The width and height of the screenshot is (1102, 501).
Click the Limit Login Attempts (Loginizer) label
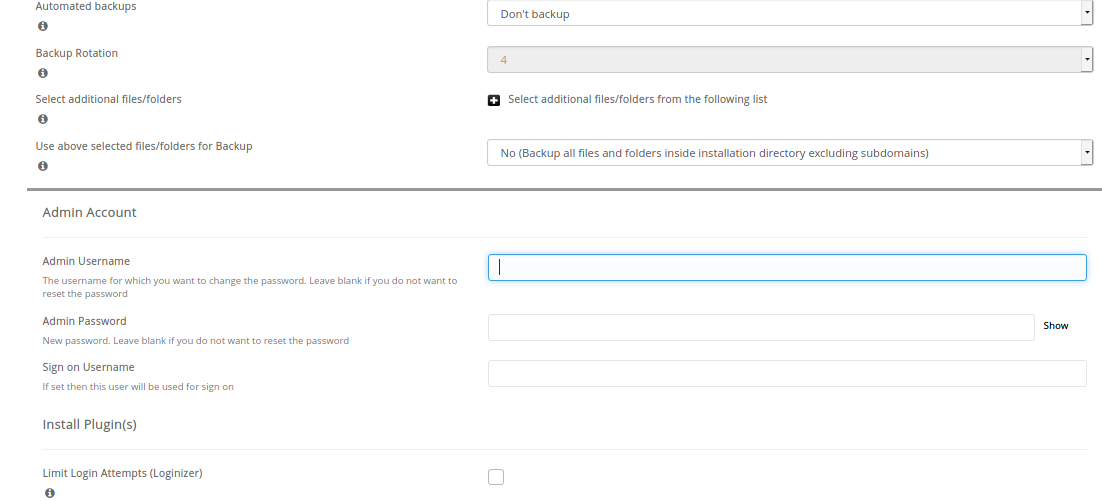click(x=122, y=474)
